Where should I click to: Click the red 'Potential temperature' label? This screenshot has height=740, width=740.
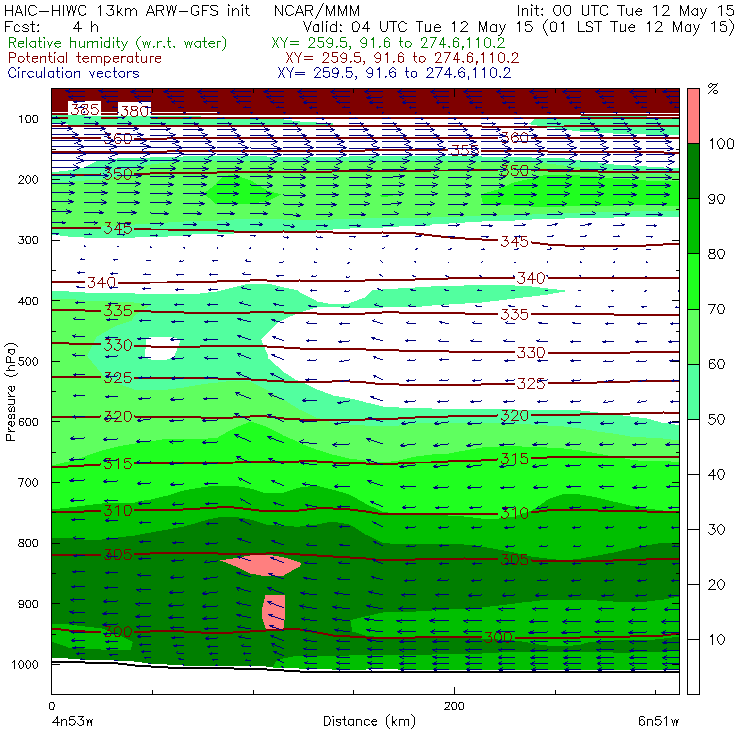[85, 58]
